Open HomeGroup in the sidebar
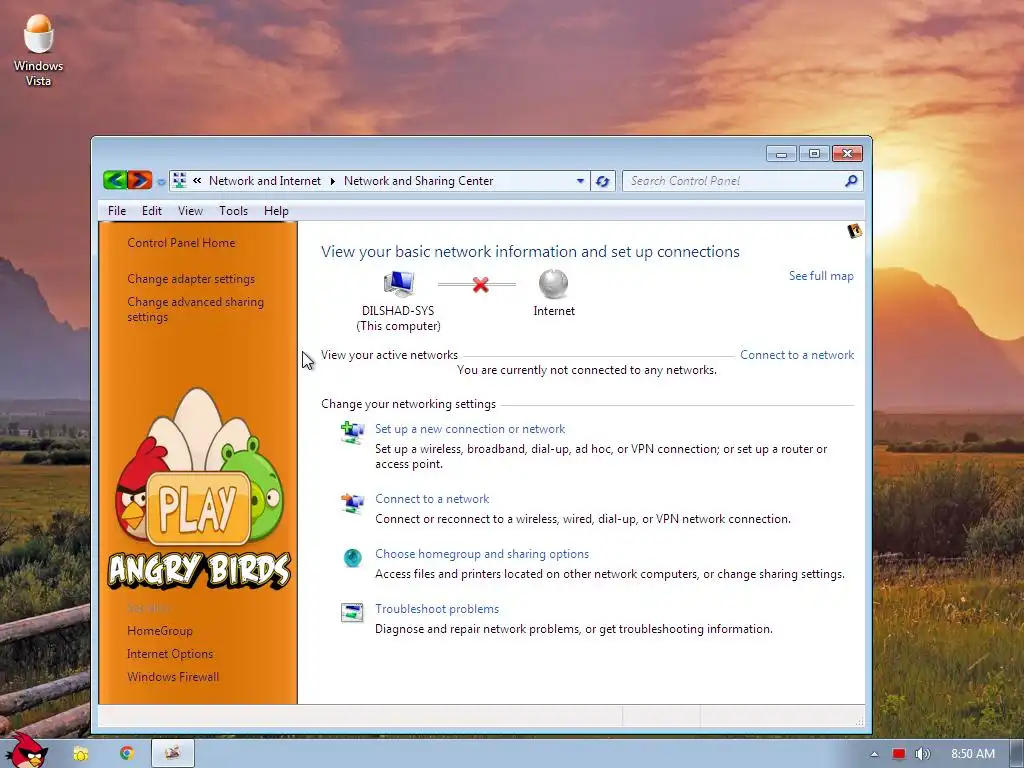The height and width of the screenshot is (768, 1024). (x=160, y=631)
